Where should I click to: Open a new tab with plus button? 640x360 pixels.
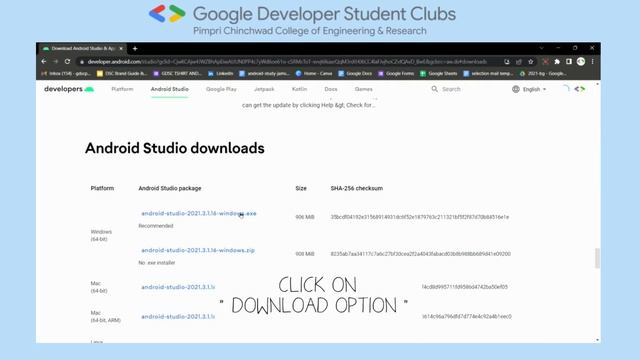point(135,49)
